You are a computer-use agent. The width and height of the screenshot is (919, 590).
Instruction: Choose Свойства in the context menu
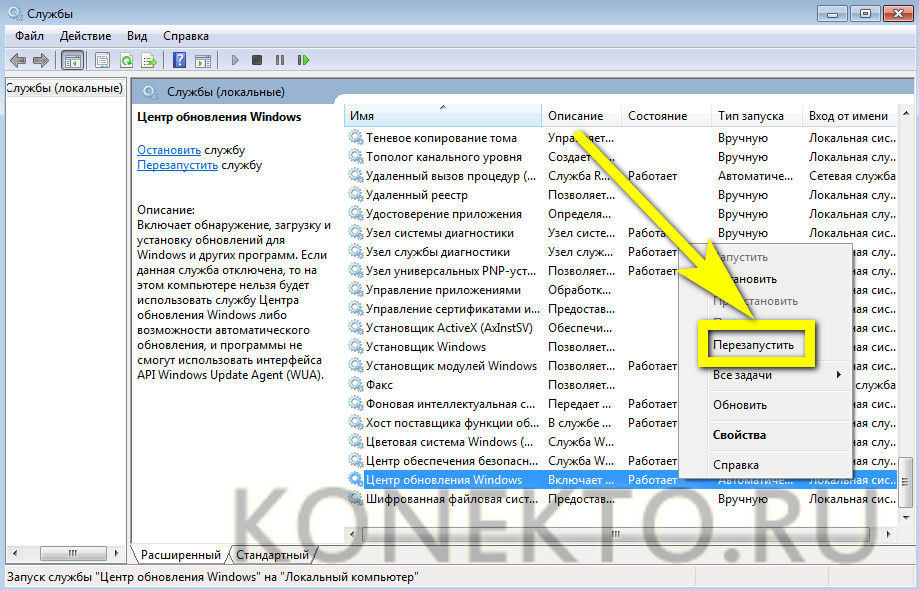(777, 435)
